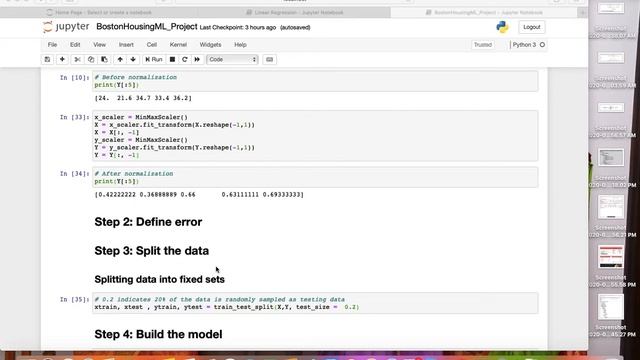
Task: Click into MinMaxScaler cell In [33]
Action: (315, 136)
